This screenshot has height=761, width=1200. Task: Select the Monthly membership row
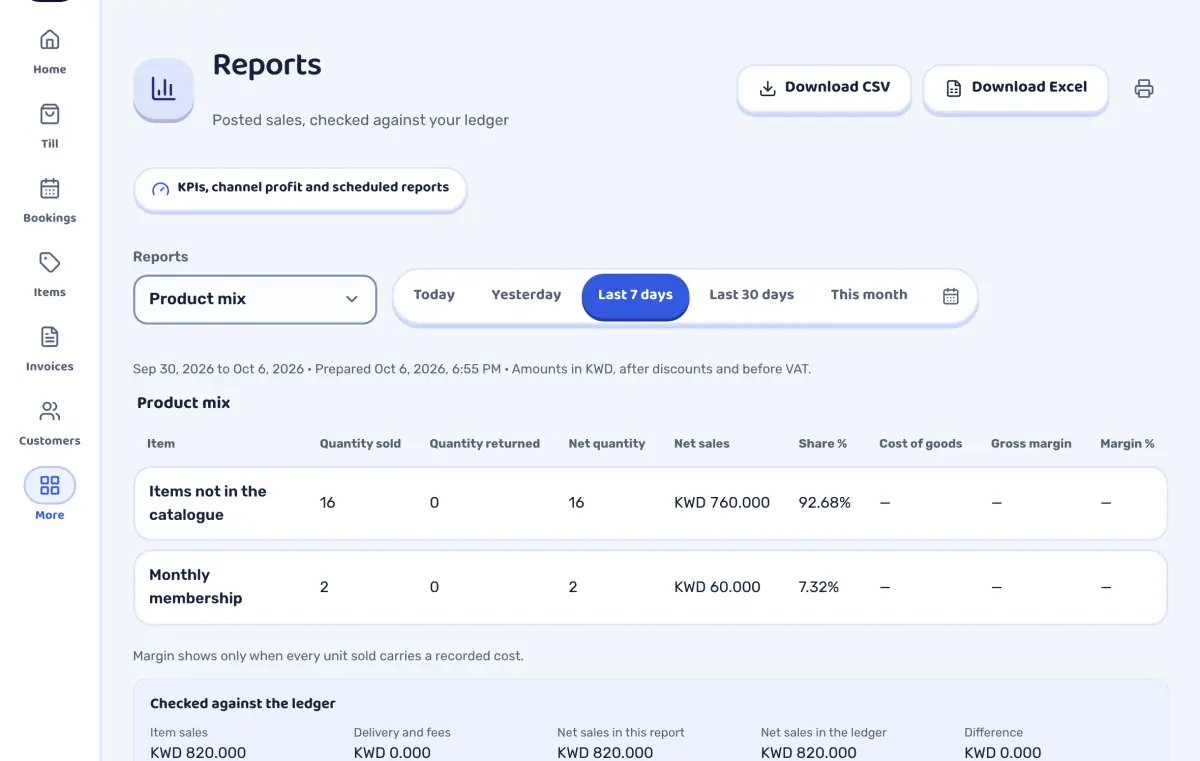coord(650,587)
